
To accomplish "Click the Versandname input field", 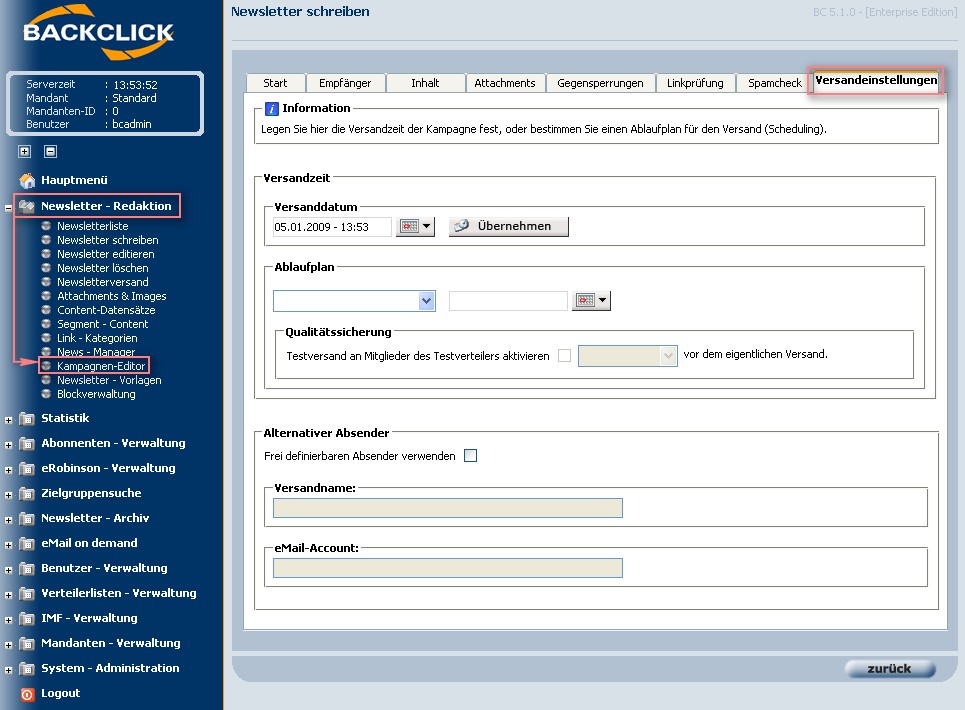I will pos(447,508).
